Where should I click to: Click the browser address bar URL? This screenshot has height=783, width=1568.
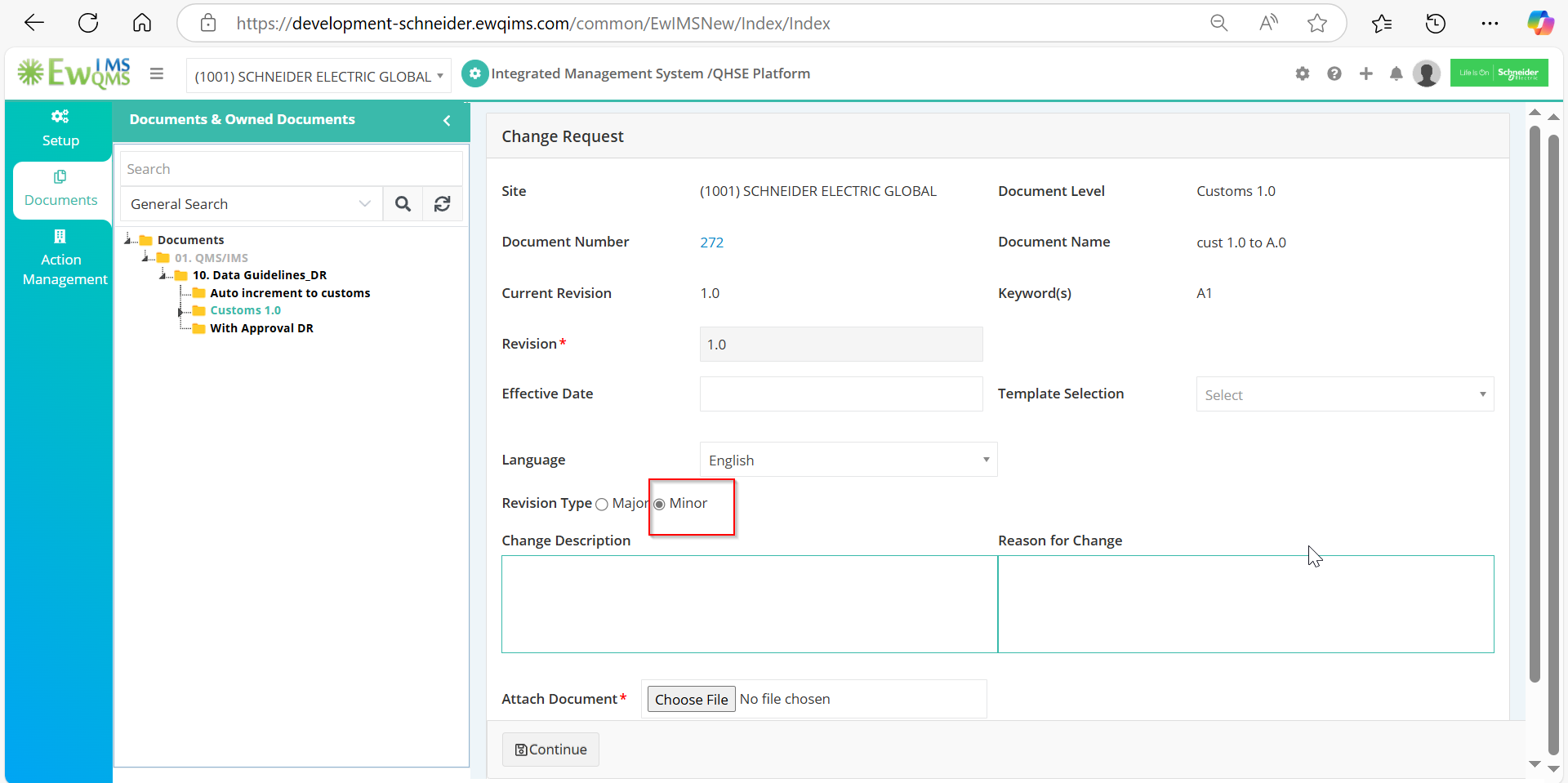tap(533, 23)
